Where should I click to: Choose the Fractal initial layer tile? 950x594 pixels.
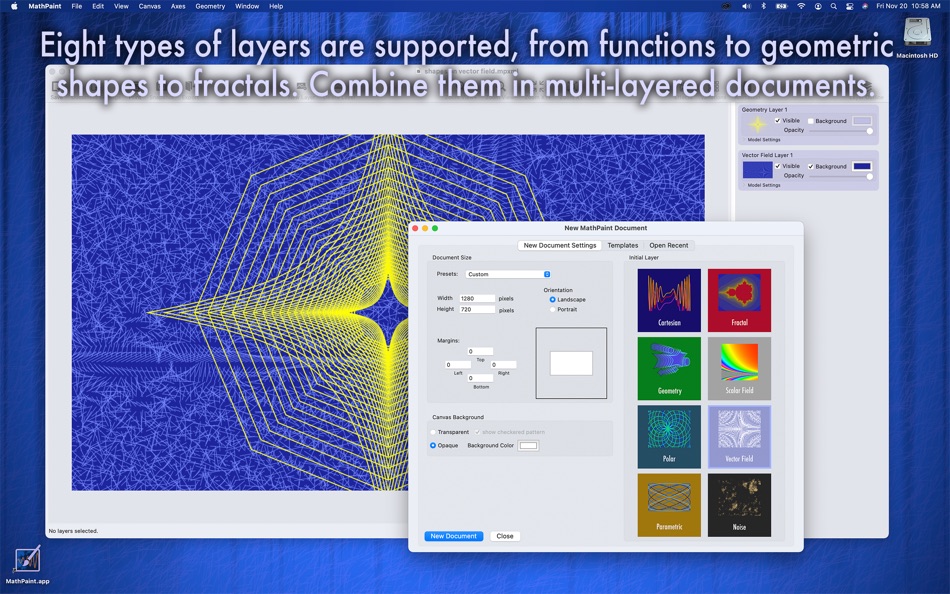[739, 300]
